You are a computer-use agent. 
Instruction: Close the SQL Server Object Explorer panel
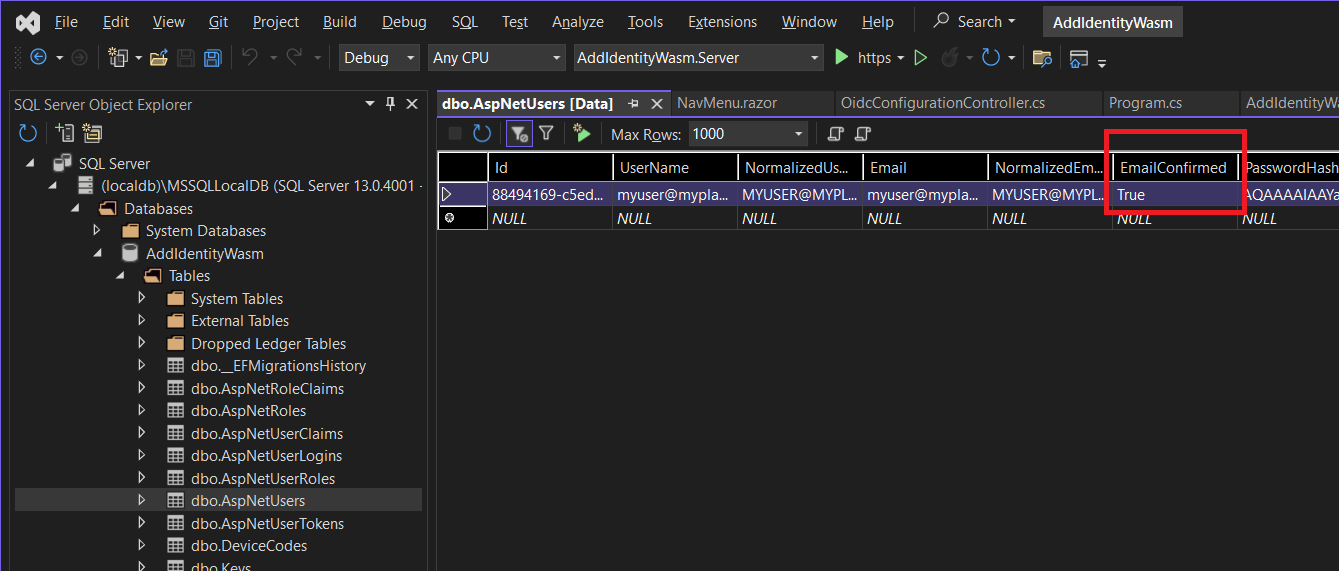412,104
